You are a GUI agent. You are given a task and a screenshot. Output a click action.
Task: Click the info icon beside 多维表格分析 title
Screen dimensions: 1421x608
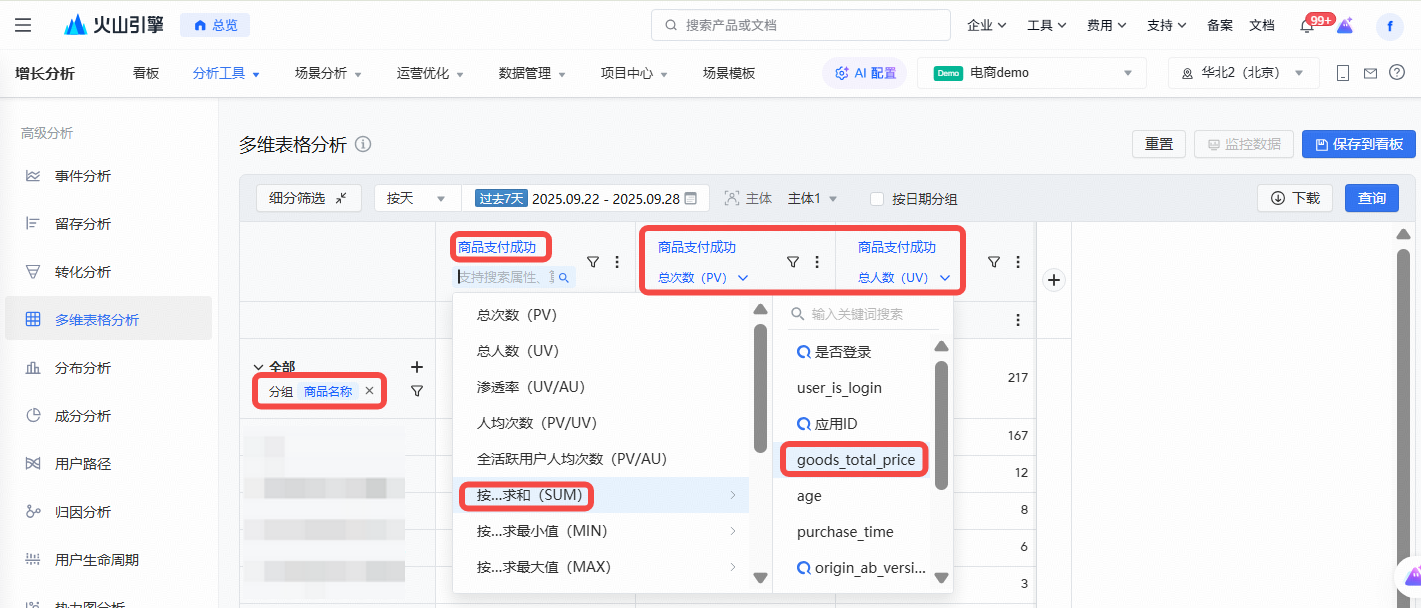pos(363,144)
